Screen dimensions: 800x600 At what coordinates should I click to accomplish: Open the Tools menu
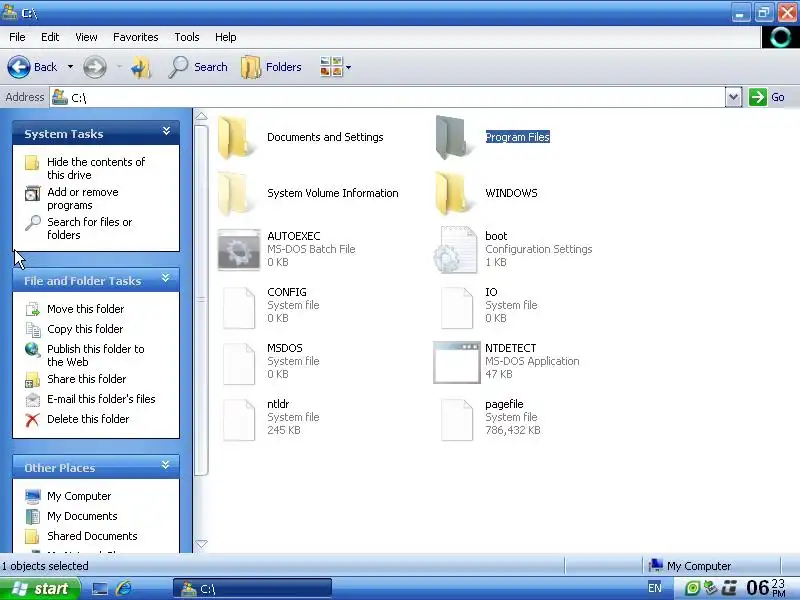coord(187,37)
